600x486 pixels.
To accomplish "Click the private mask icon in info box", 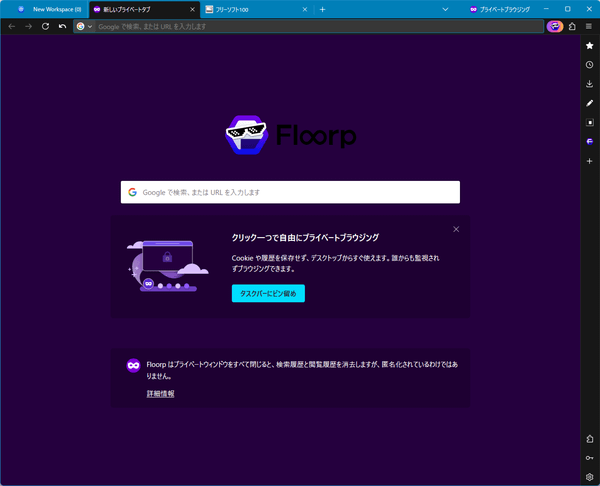I will 134,365.
